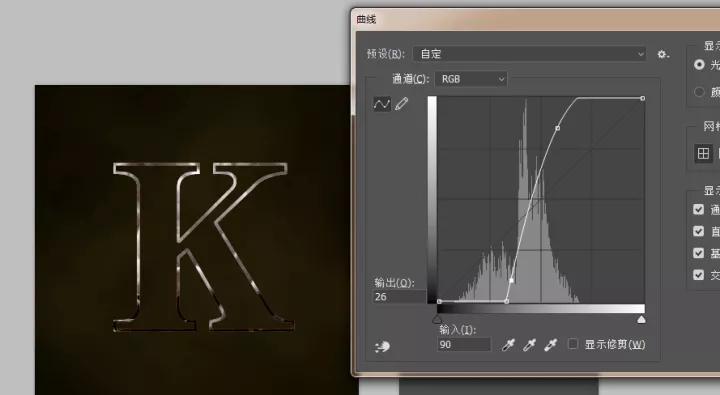Click the white point slider triangle

coord(641,319)
